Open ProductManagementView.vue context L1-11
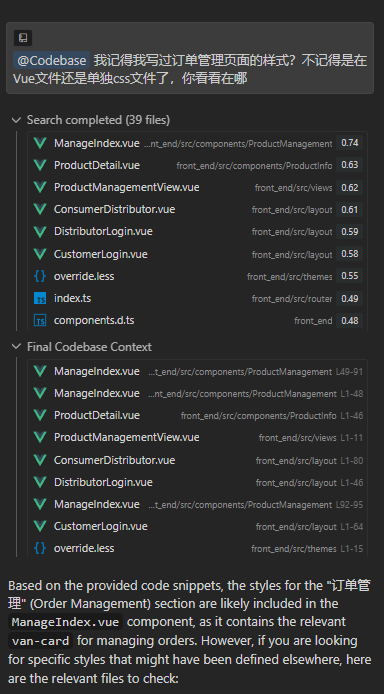The height and width of the screenshot is (694, 384). [x=197, y=437]
